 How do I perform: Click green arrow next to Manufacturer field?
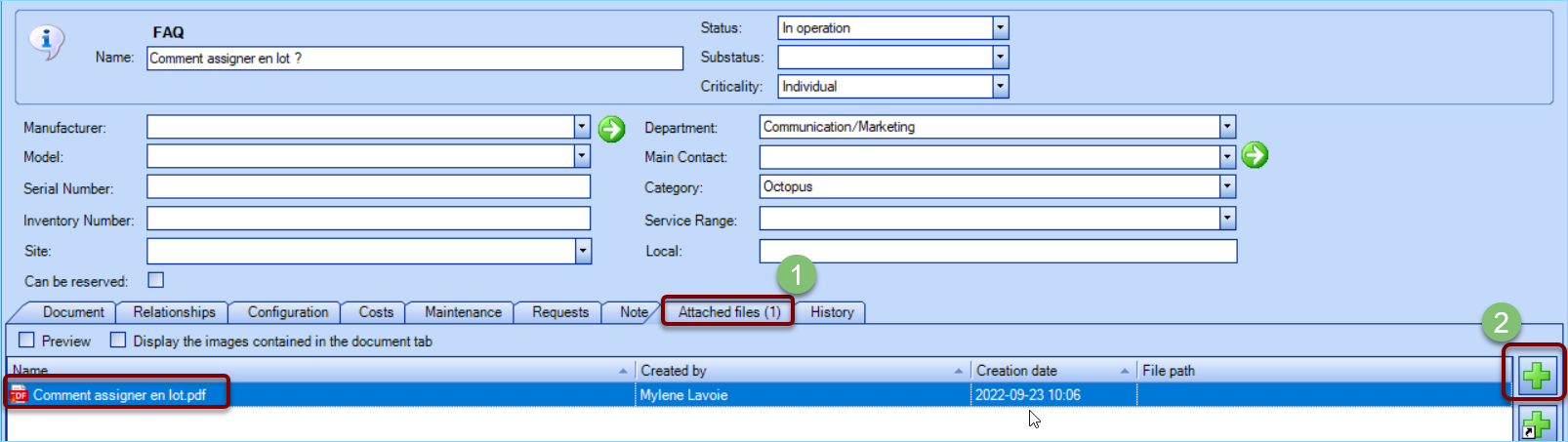pos(611,128)
